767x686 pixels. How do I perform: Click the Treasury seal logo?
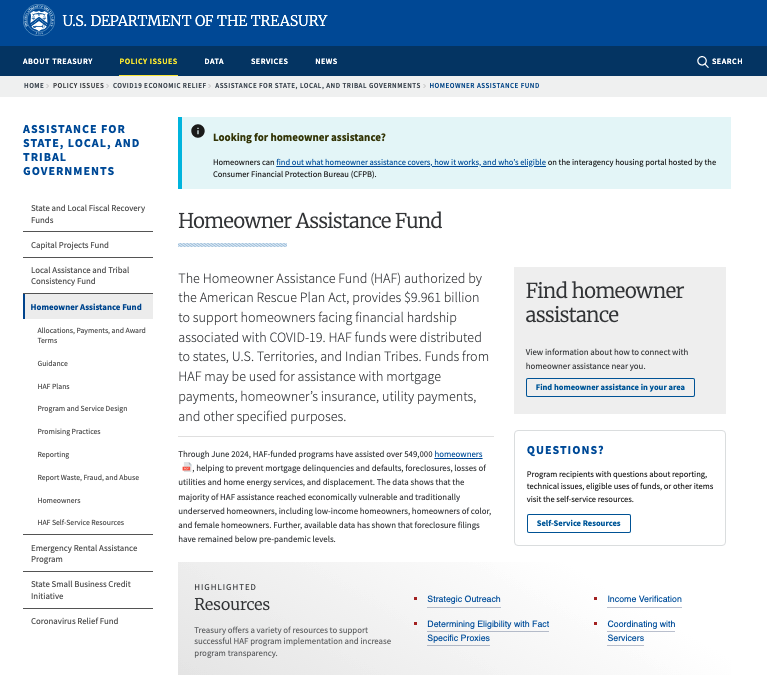[39, 20]
